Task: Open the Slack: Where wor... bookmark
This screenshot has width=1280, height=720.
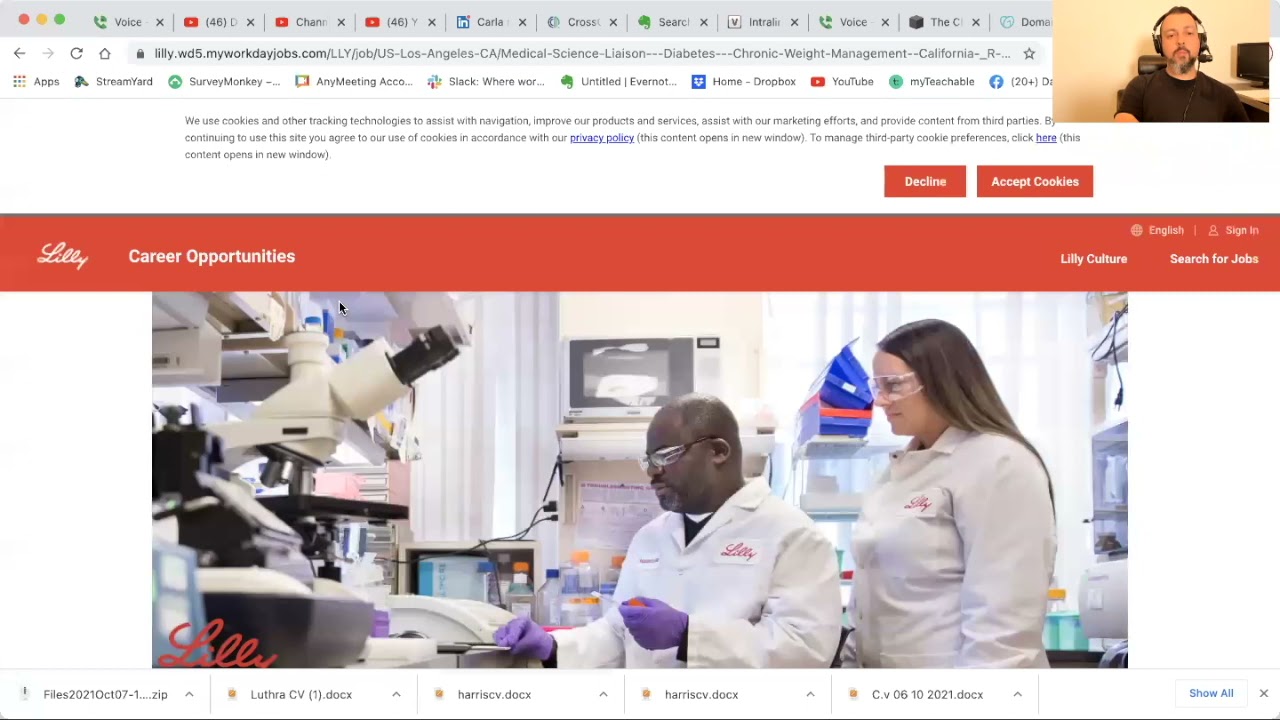Action: 486,81
